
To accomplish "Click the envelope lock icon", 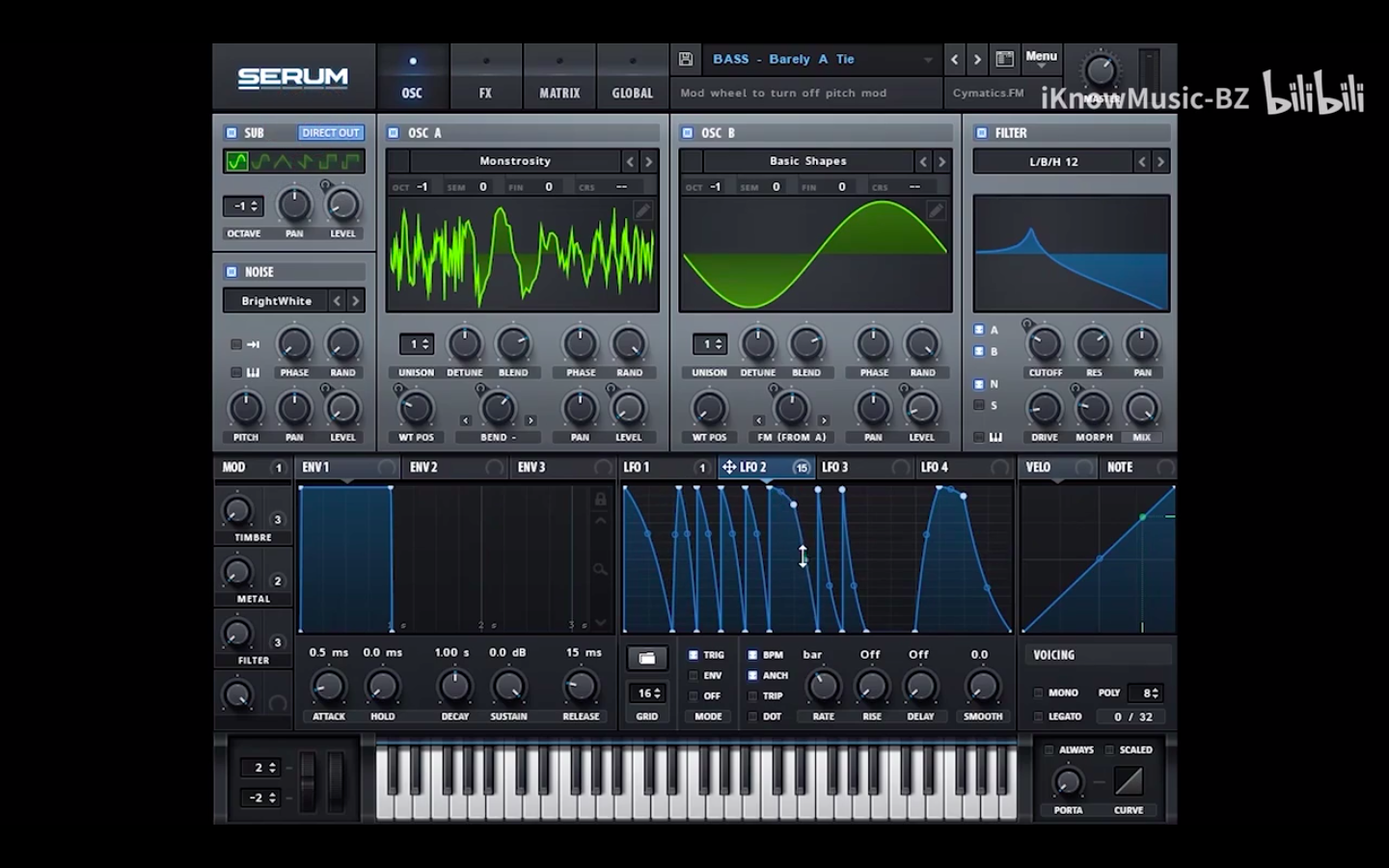I will [x=600, y=499].
